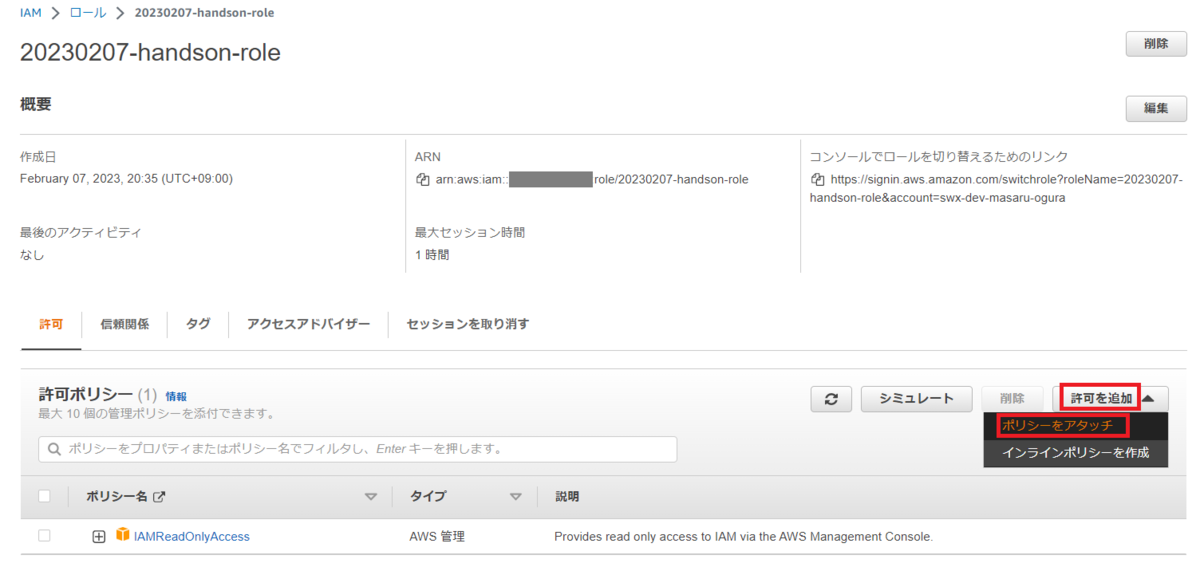Click the 削除 button for the role
The height and width of the screenshot is (563, 1200).
(1156, 44)
